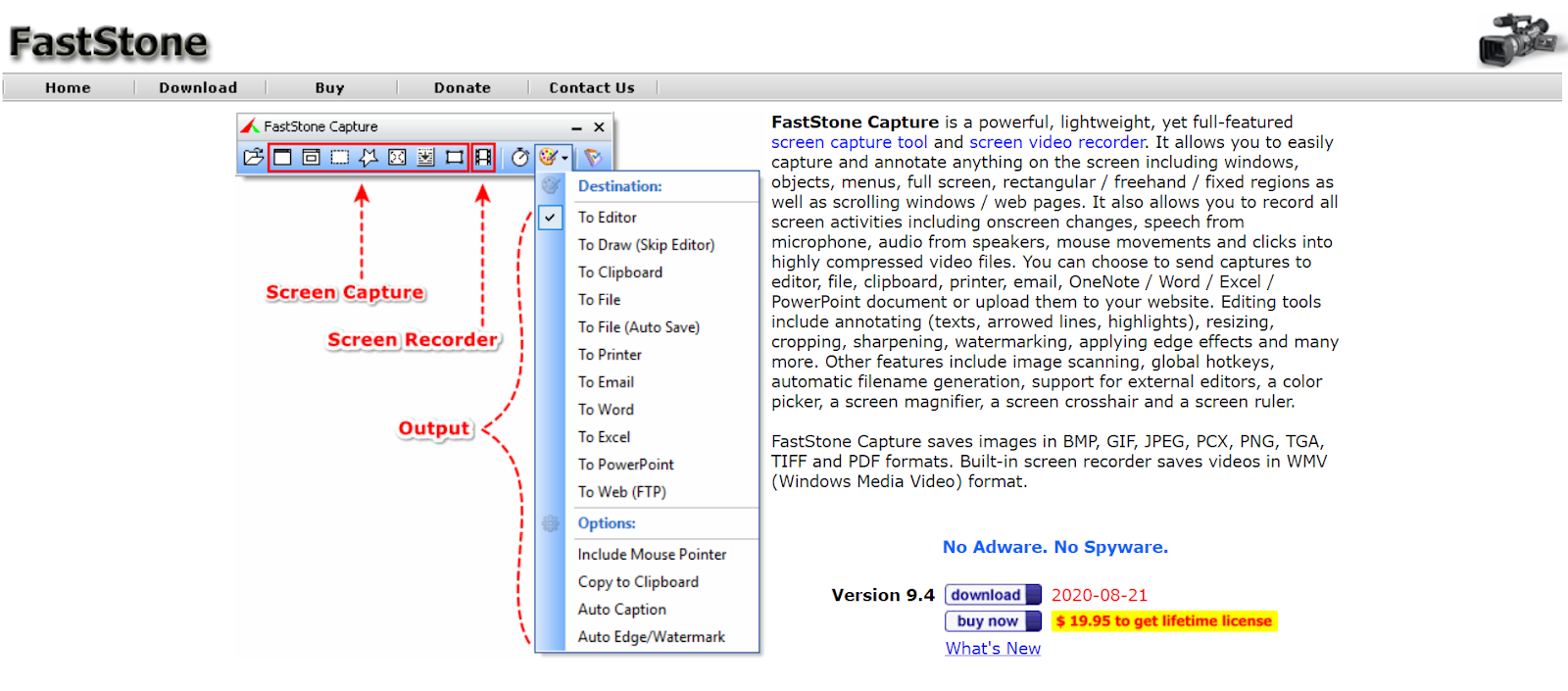Start the Screen Recorder filmstrip icon
Screen dimensions: 1568x691
tap(483, 157)
